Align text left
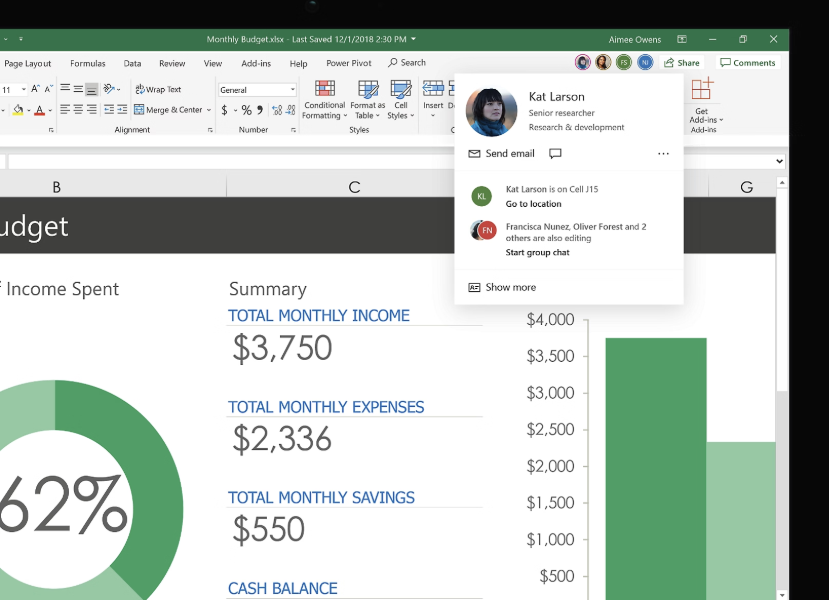This screenshot has height=600, width=829. pyautogui.click(x=65, y=109)
